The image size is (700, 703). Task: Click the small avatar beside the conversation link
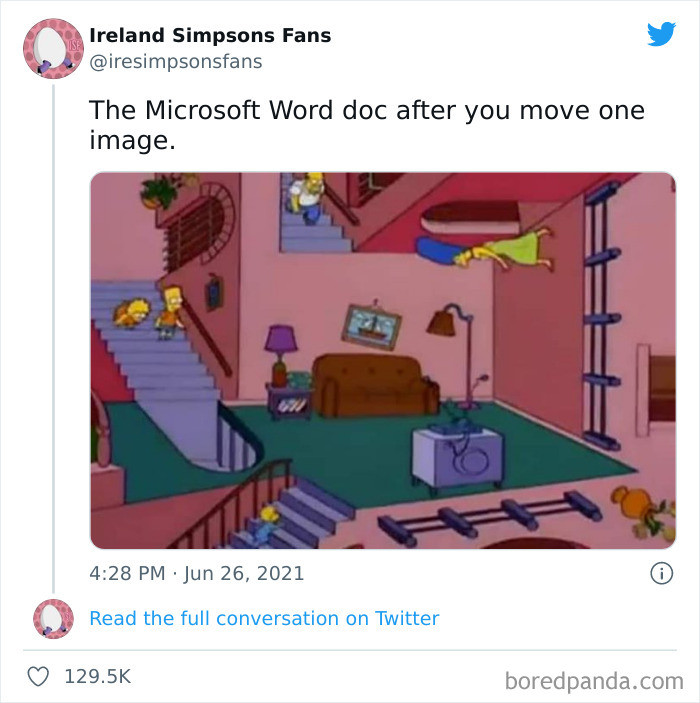click(53, 619)
